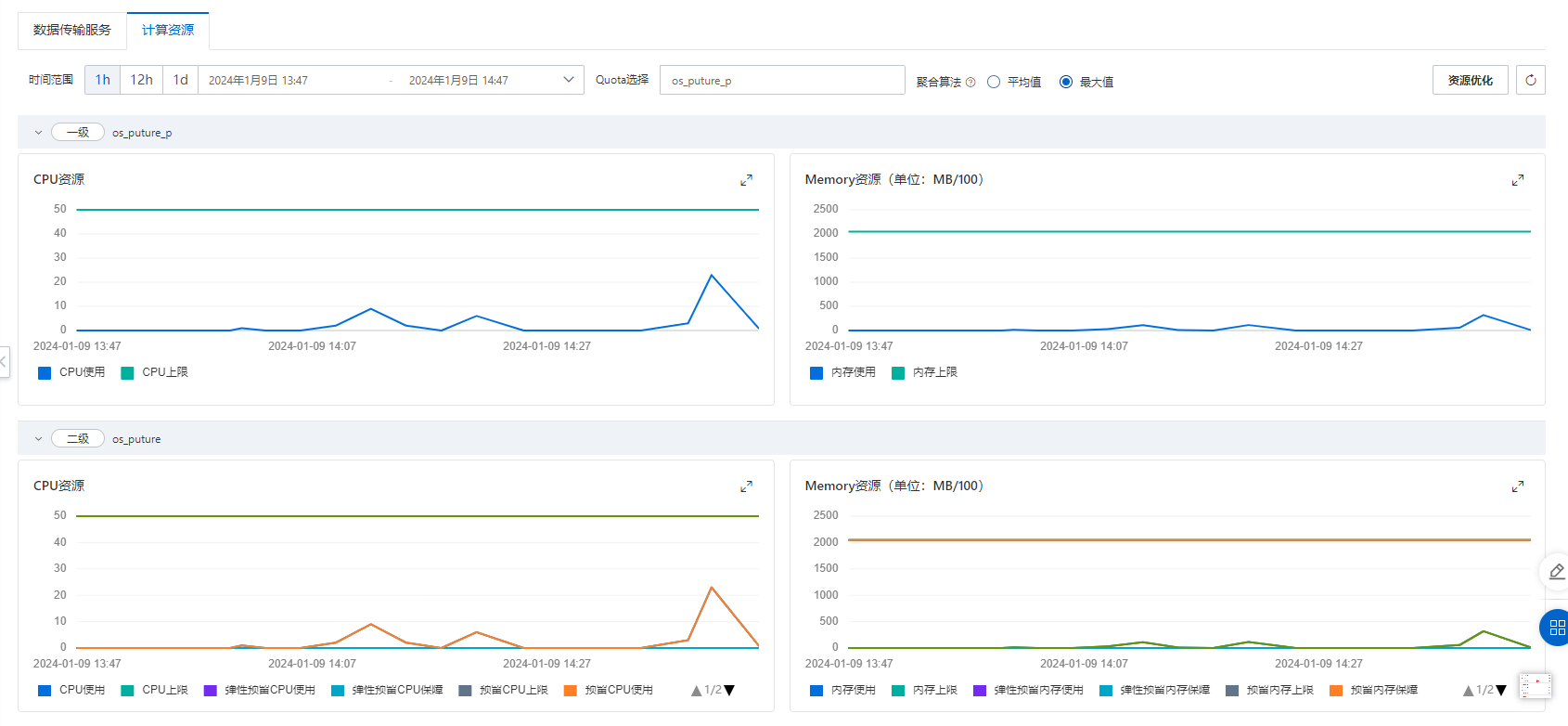The image size is (1568, 726).
Task: Toggle CPU使用 legend in os_puture second-level chart
Action: (x=71, y=690)
